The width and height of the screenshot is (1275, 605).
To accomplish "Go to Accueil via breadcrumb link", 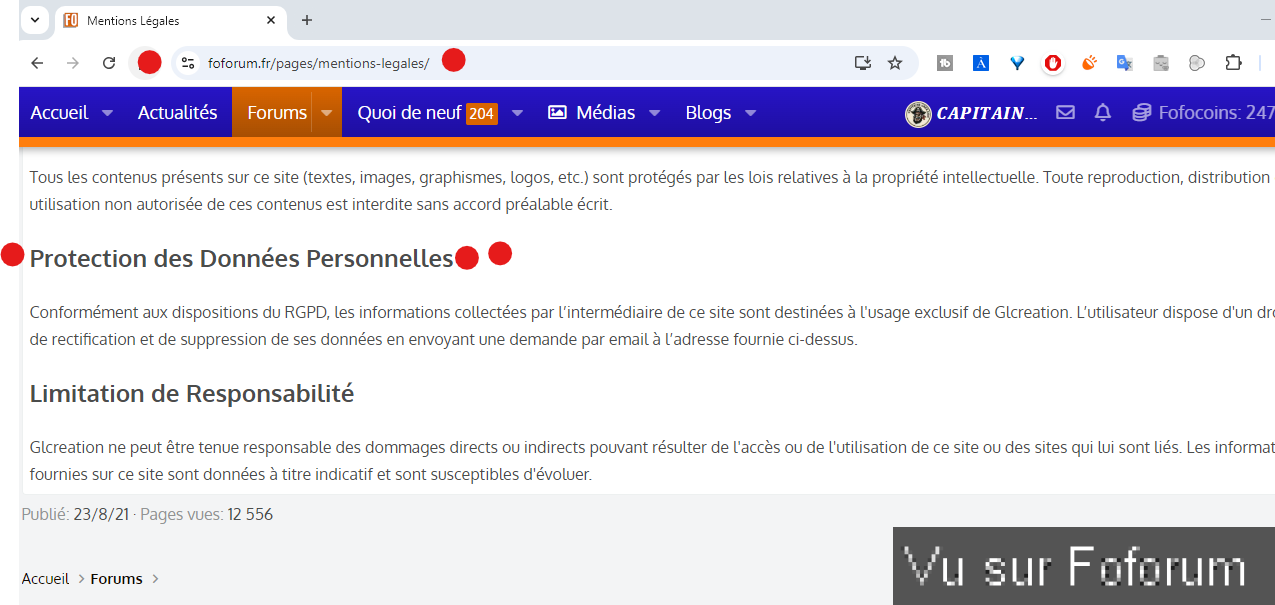I will [45, 578].
